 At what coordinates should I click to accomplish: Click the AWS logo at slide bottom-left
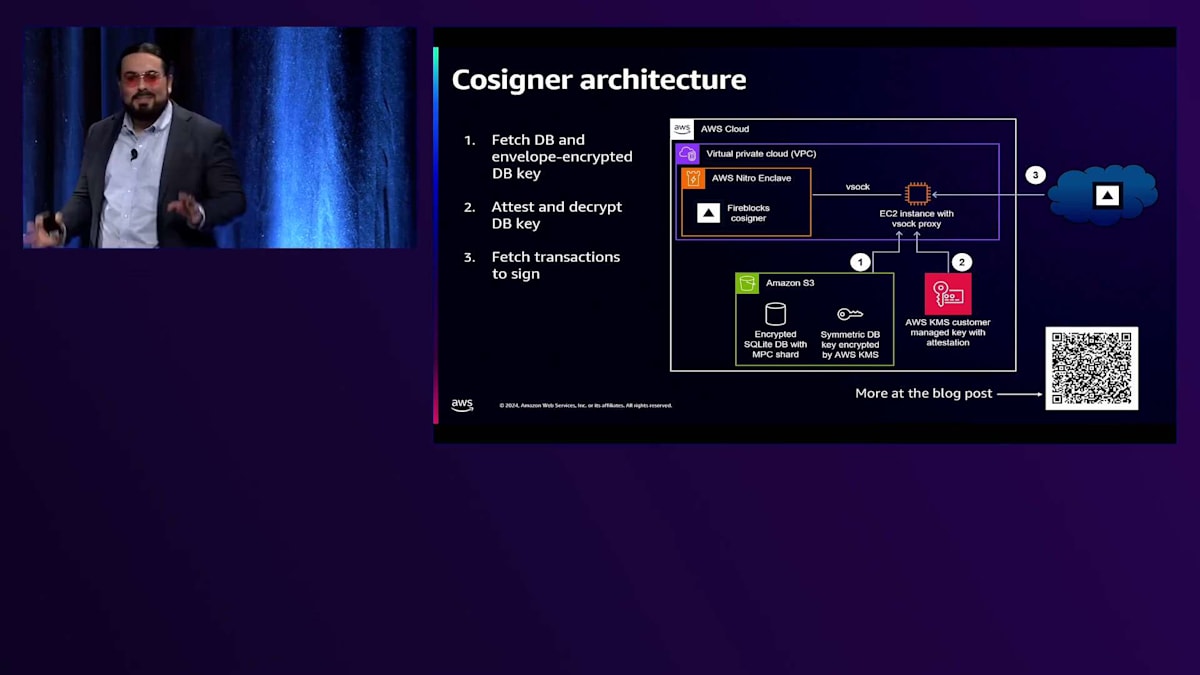click(x=462, y=405)
